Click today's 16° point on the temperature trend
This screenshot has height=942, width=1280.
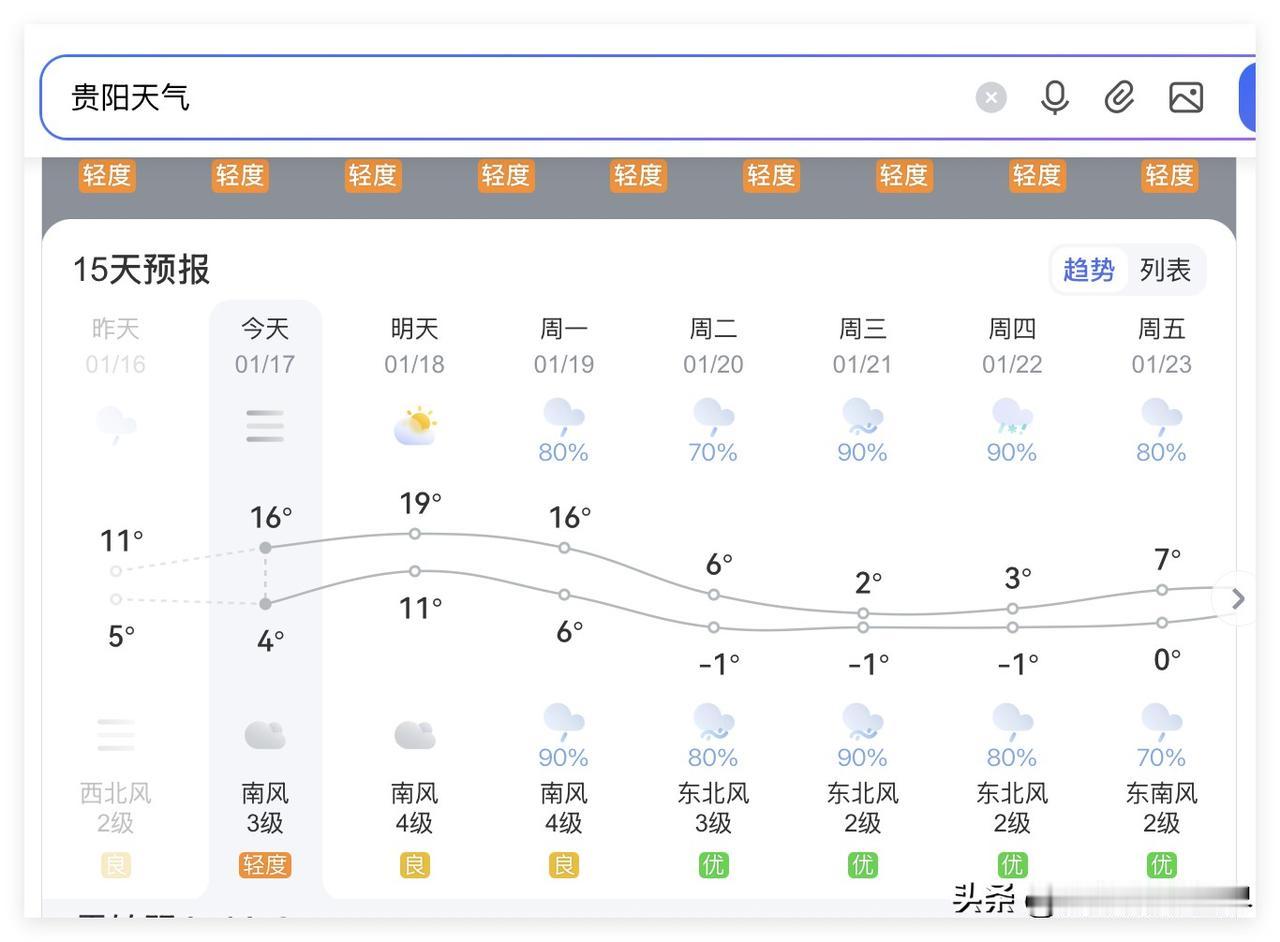coord(264,547)
